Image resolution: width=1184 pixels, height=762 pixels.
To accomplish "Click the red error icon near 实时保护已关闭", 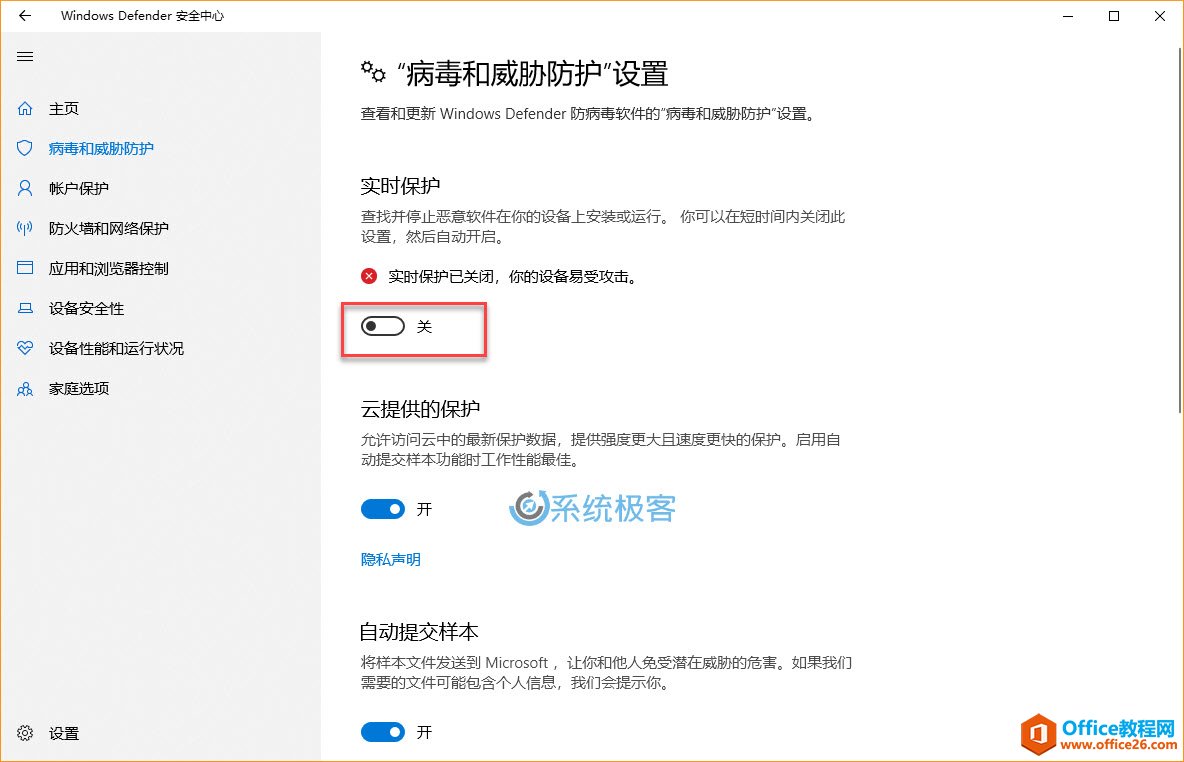I will pos(368,276).
